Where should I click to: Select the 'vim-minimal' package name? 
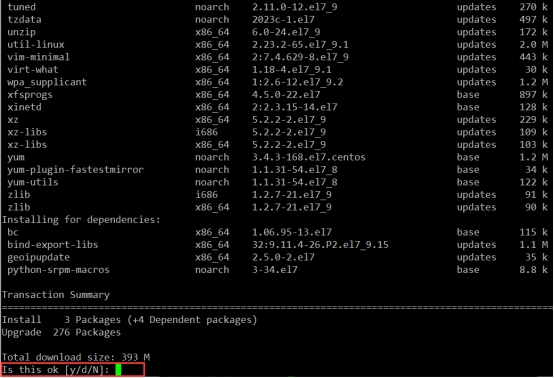click(x=39, y=57)
